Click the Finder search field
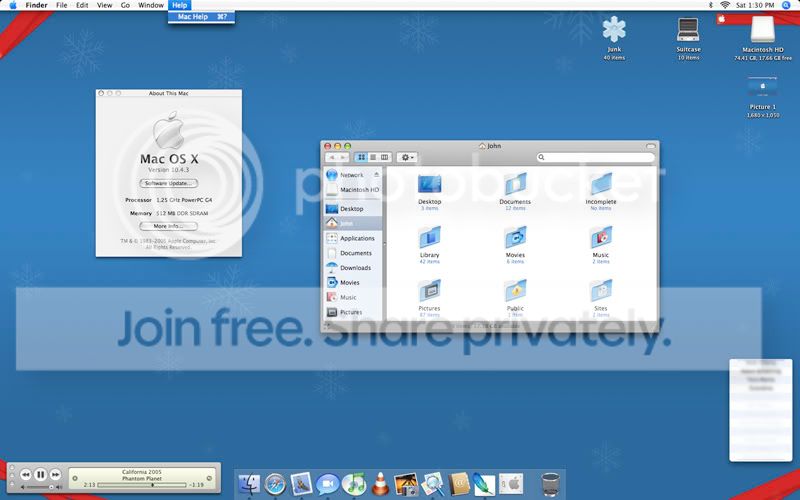The width and height of the screenshot is (800, 500). [x=595, y=157]
